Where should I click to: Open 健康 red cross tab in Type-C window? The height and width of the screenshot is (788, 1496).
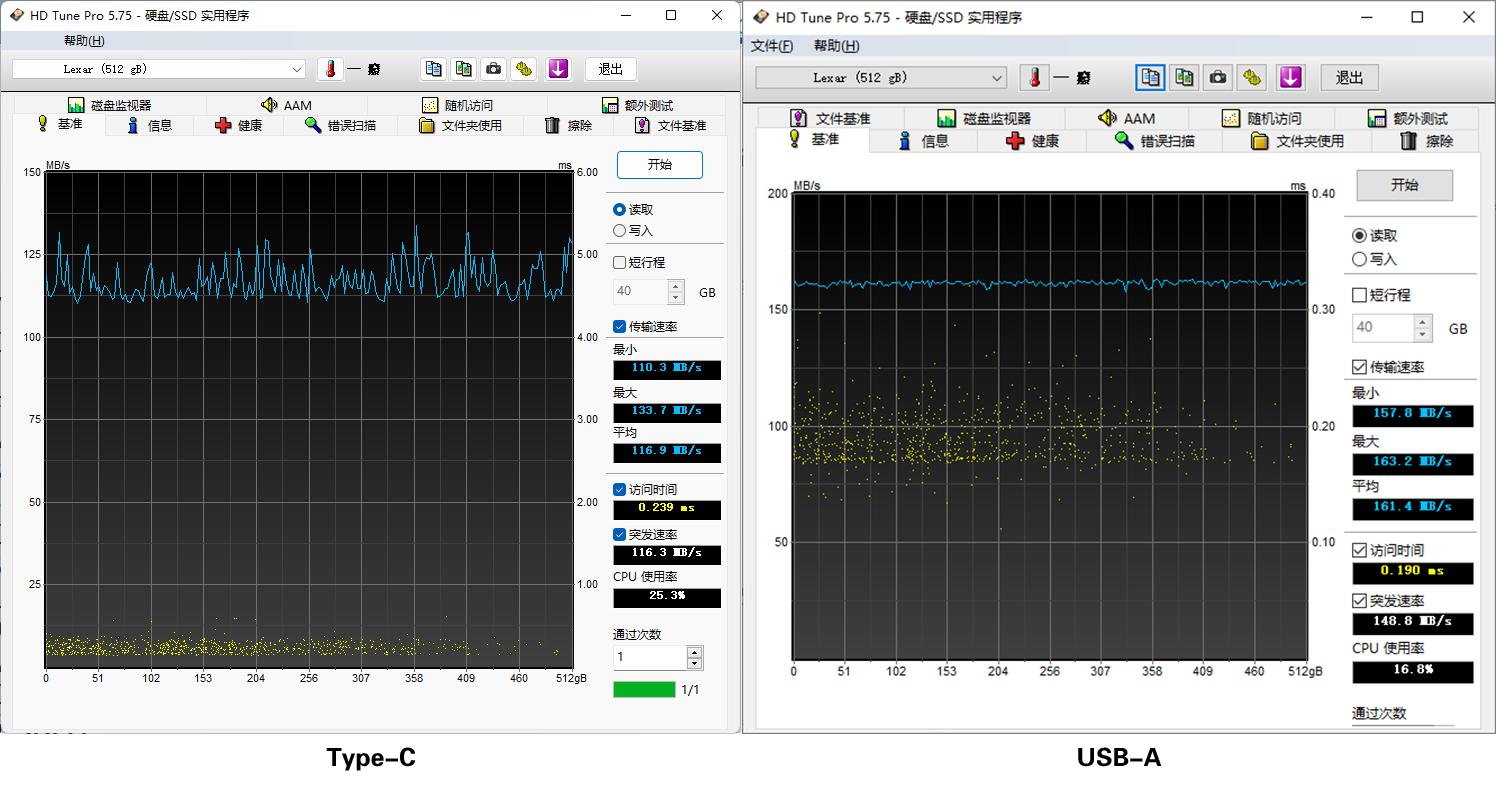(239, 125)
